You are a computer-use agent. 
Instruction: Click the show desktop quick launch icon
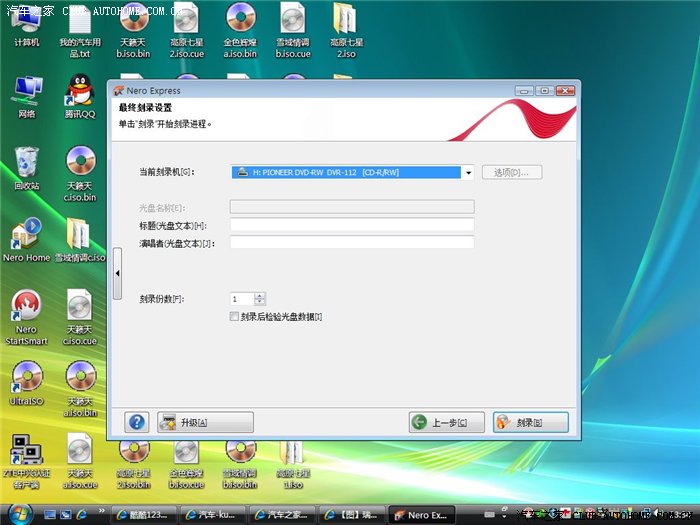pos(49,515)
